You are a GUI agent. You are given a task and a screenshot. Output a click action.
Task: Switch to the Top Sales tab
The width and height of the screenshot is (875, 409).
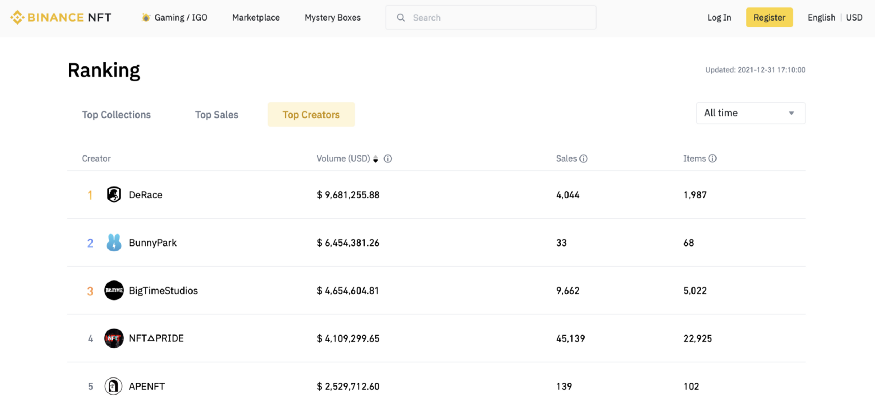[x=216, y=114]
